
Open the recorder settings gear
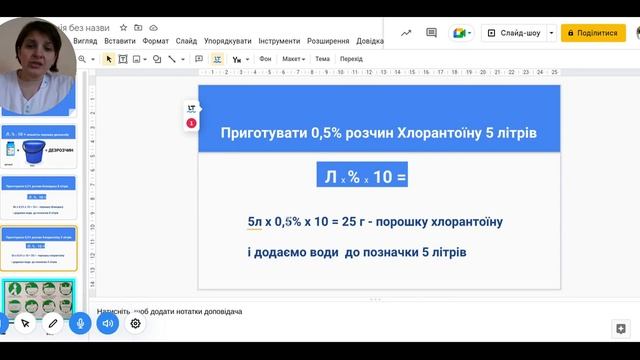[136, 323]
